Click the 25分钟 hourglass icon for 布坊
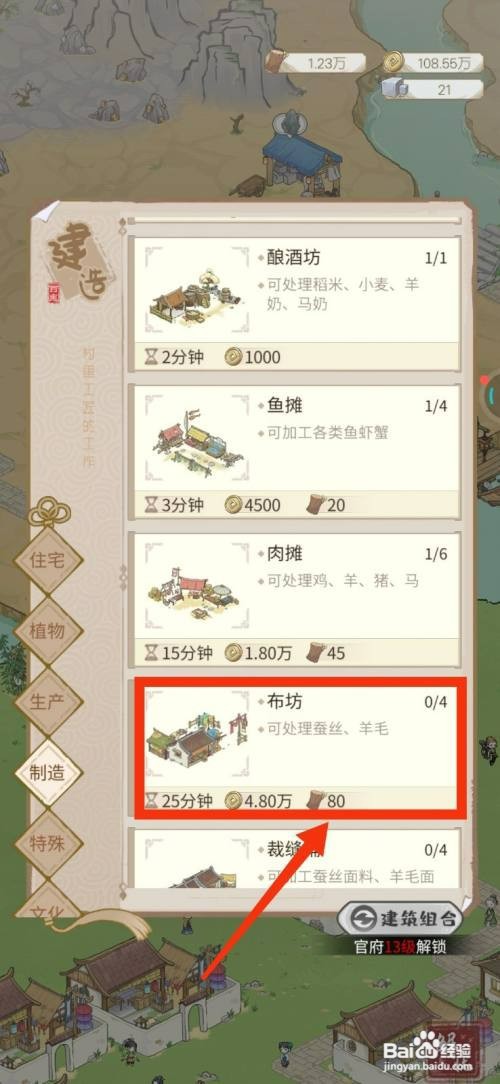This screenshot has height=1084, width=500. pyautogui.click(x=151, y=801)
